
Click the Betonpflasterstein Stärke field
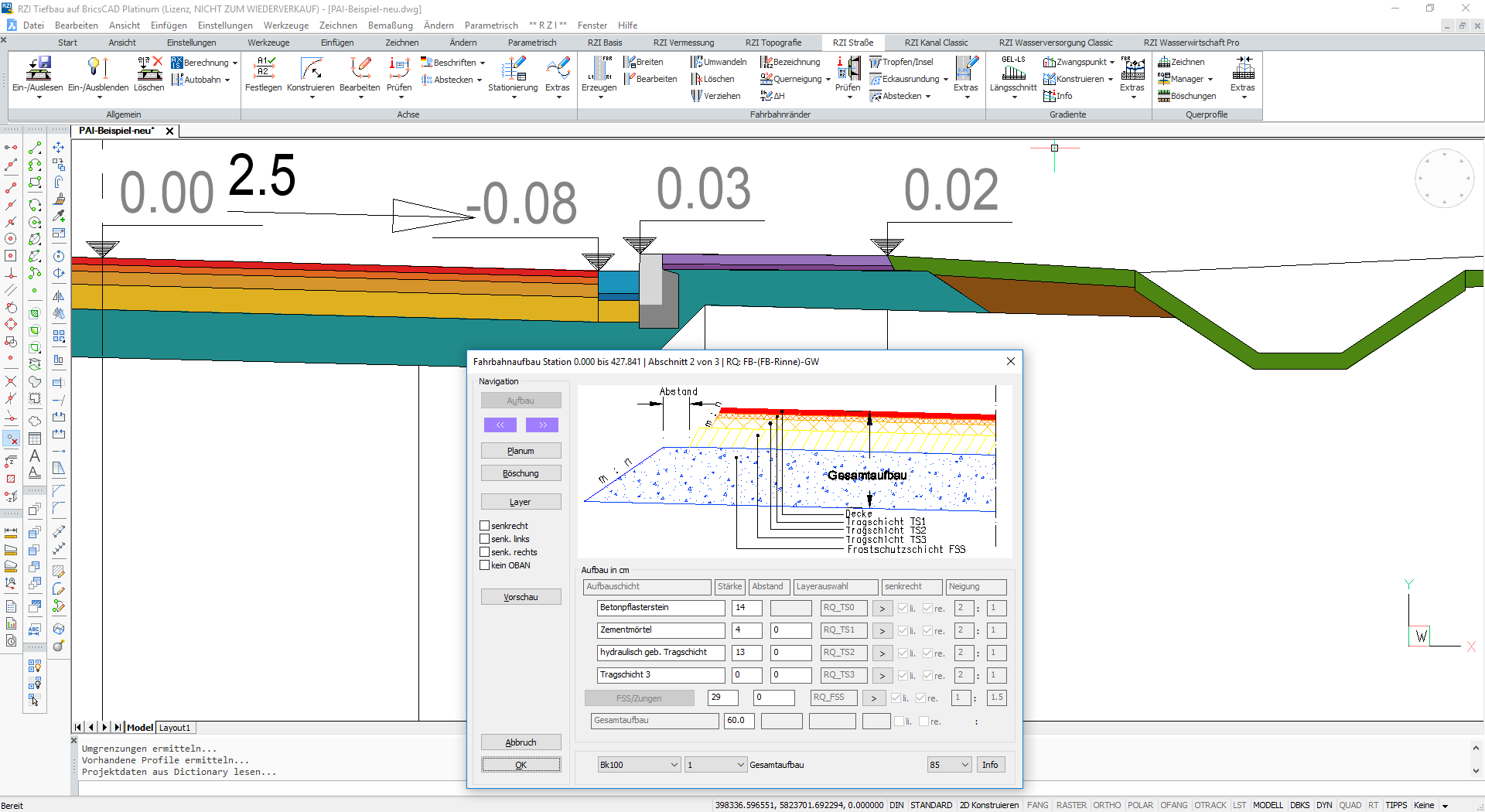(x=747, y=608)
